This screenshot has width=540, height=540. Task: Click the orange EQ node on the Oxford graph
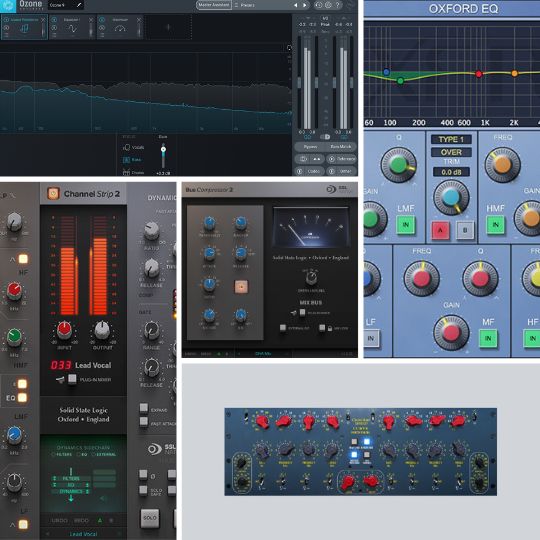515,73
